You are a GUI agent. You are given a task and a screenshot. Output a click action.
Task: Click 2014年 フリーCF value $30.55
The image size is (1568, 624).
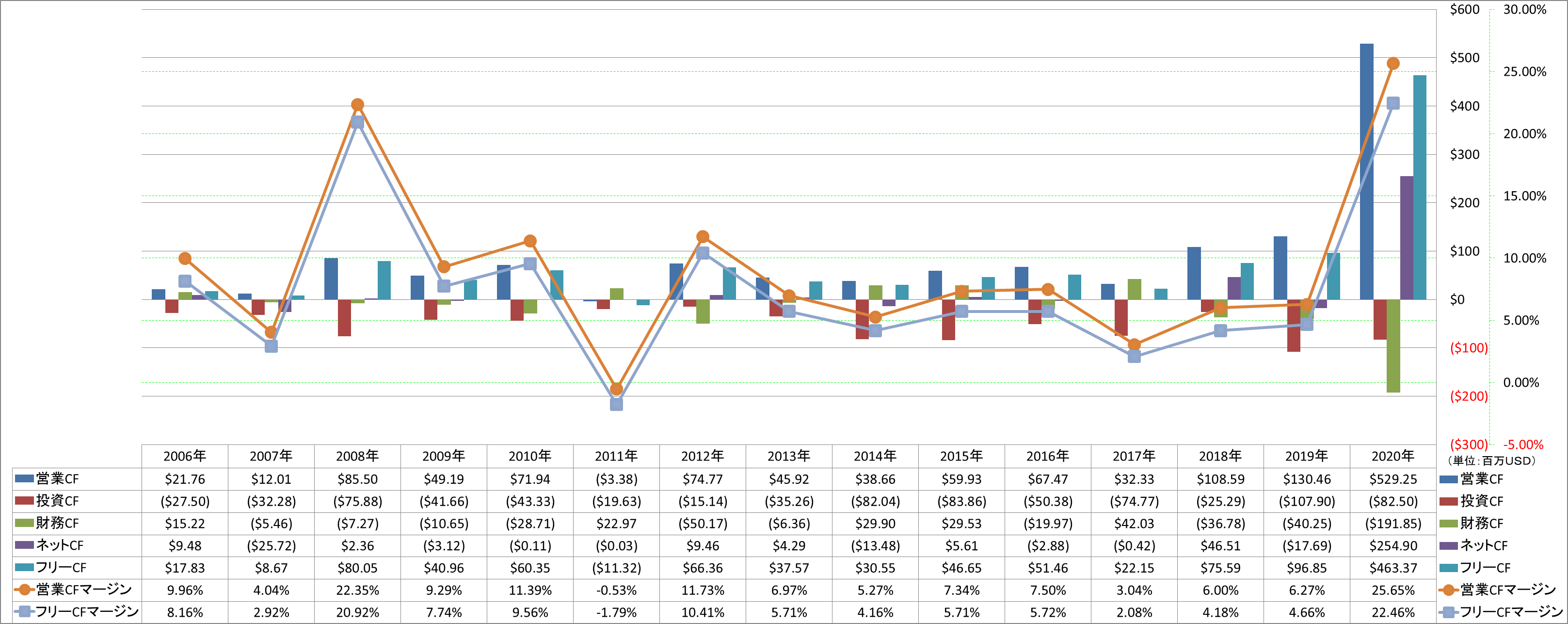(x=875, y=568)
